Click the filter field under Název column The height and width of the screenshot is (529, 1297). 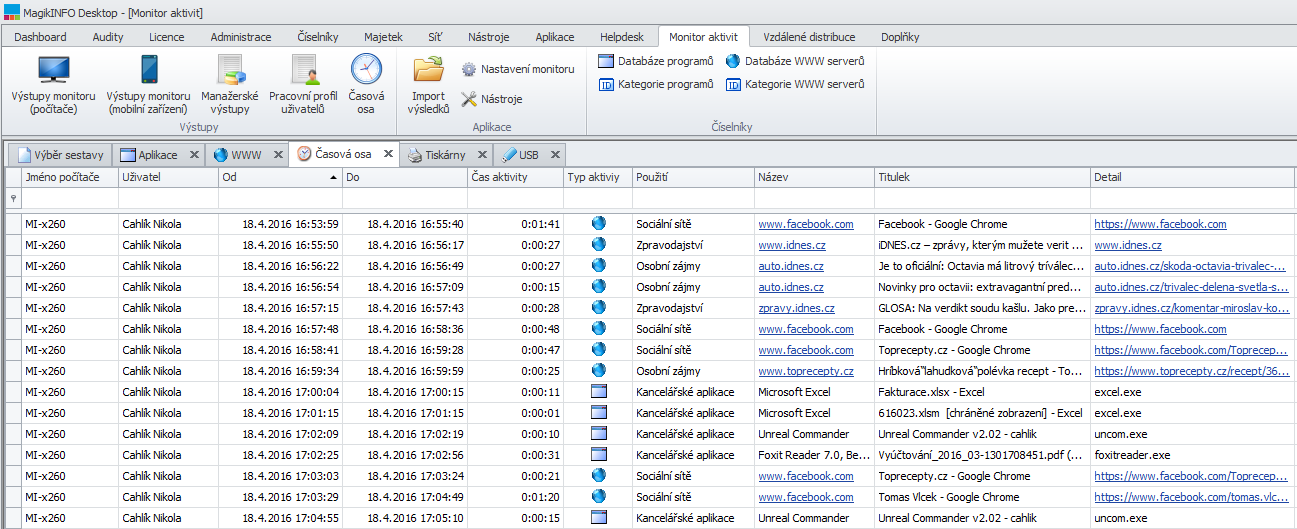[x=814, y=198]
